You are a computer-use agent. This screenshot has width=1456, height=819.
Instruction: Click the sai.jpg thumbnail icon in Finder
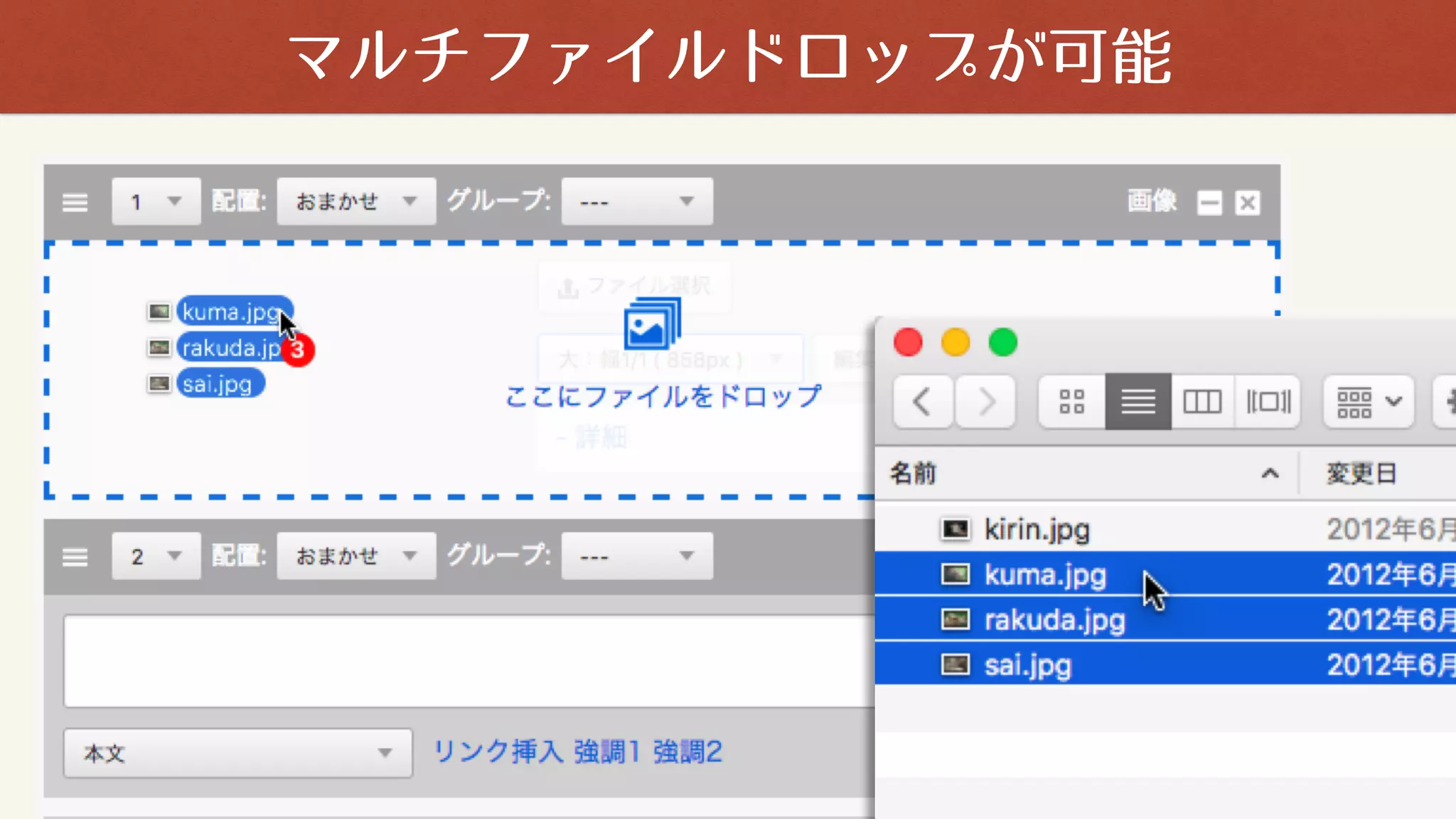[x=955, y=665]
